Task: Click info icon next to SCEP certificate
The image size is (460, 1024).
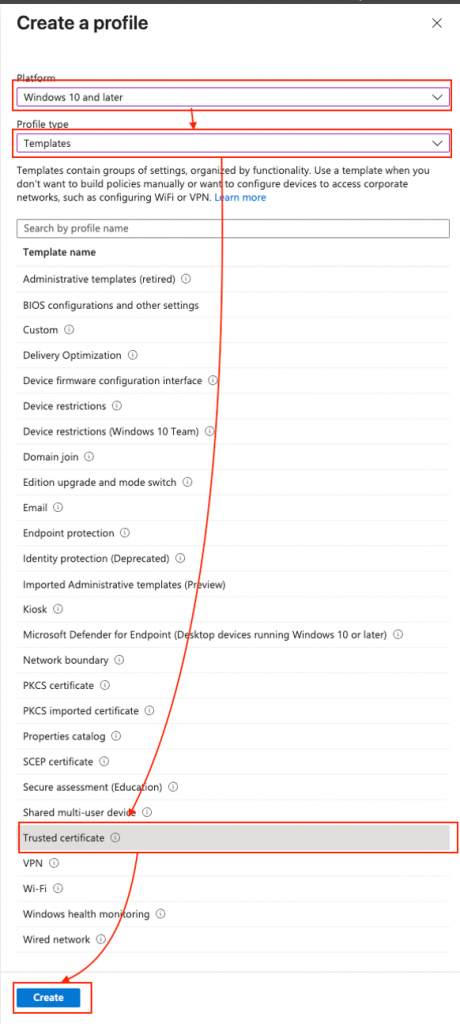Action: [x=104, y=761]
